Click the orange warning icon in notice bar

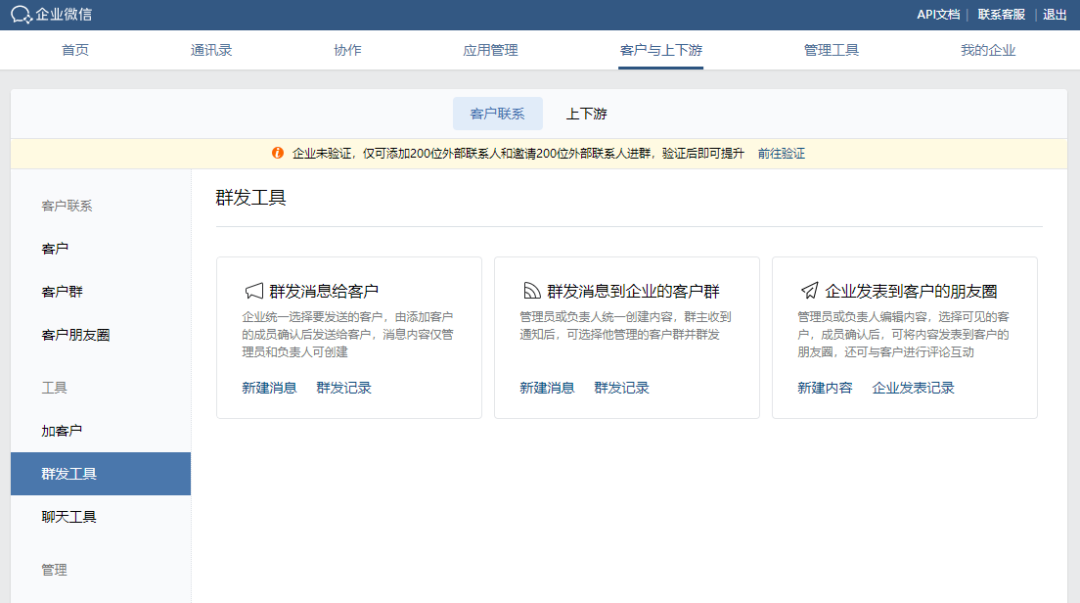(x=278, y=153)
